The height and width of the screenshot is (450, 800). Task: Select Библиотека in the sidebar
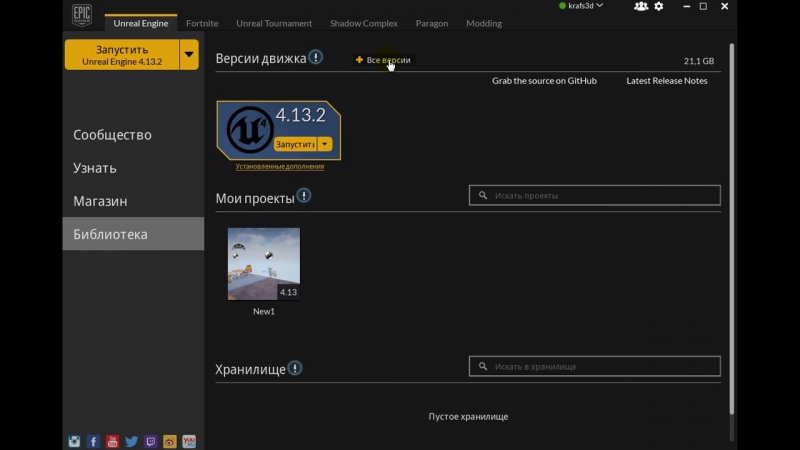point(133,234)
